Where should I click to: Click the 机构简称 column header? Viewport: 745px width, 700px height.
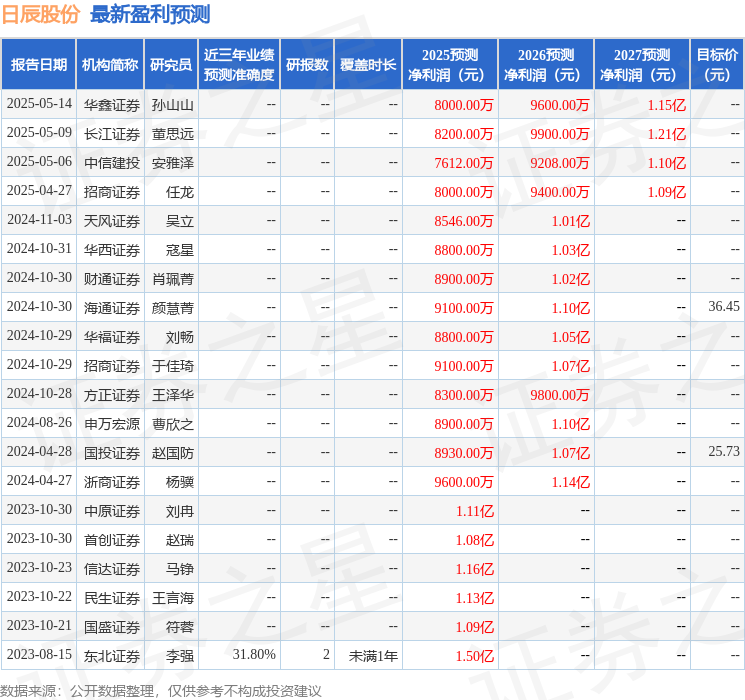111,65
